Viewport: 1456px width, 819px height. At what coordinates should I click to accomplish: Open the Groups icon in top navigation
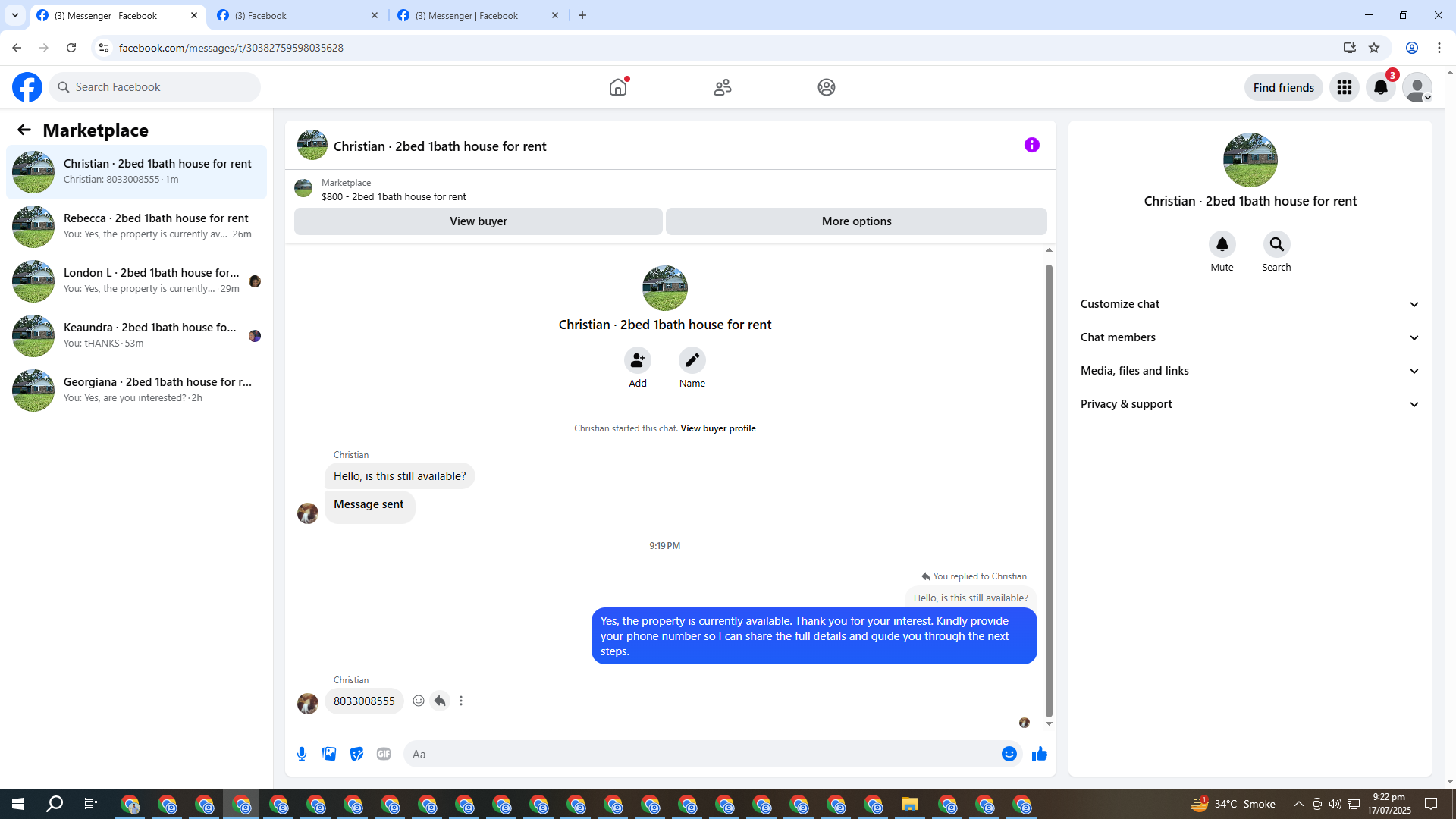pos(827,87)
